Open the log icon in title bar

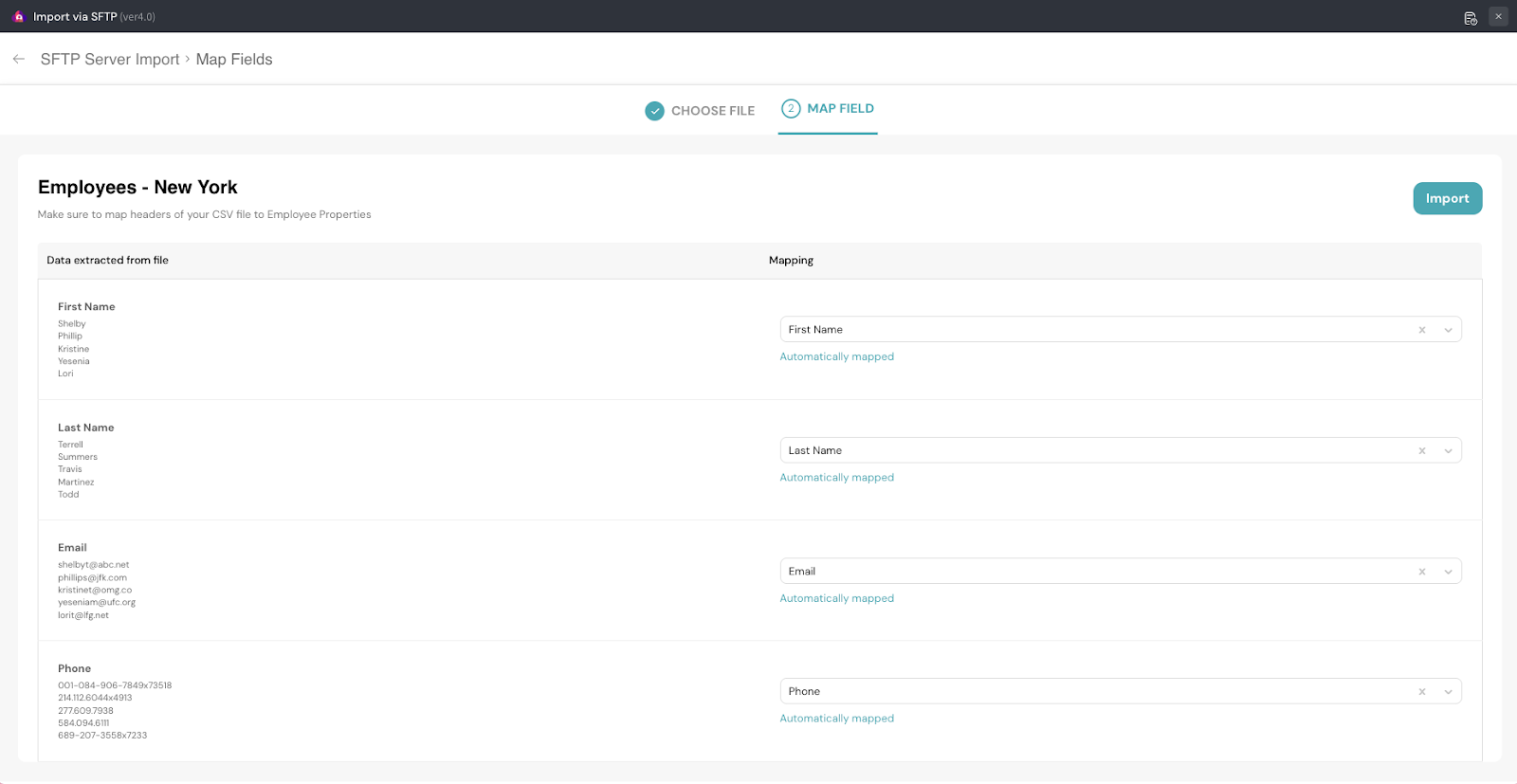(x=1471, y=17)
